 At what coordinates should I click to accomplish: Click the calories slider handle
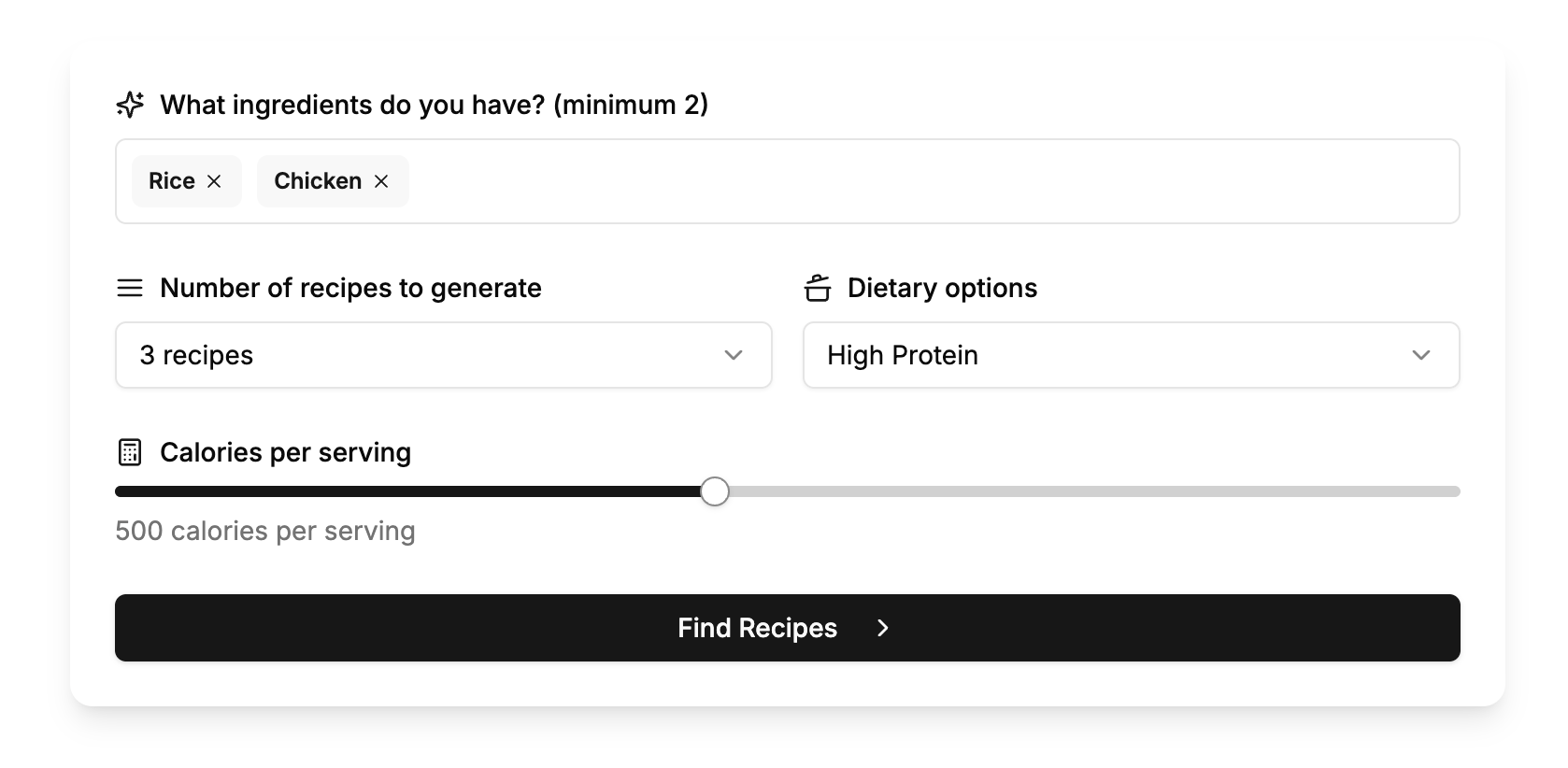[715, 491]
